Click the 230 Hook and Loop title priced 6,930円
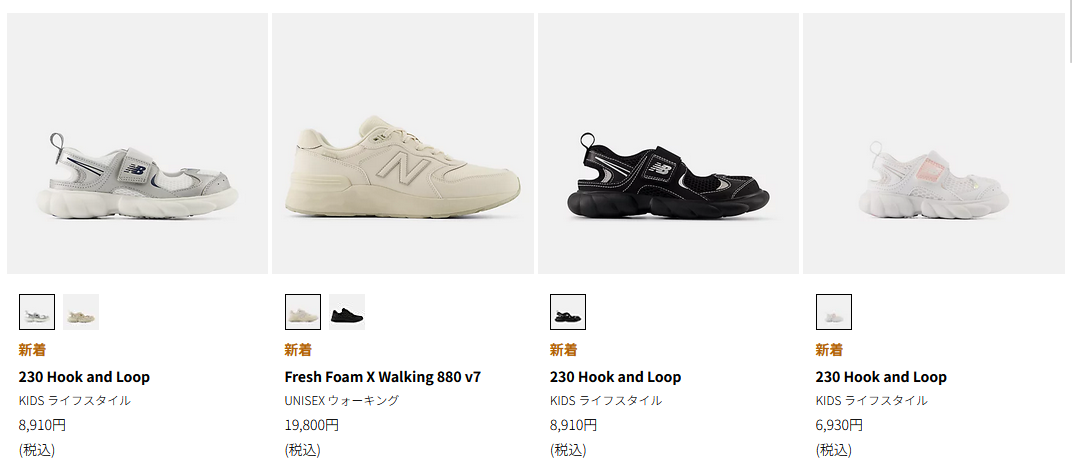The width and height of the screenshot is (1072, 473). [x=881, y=377]
